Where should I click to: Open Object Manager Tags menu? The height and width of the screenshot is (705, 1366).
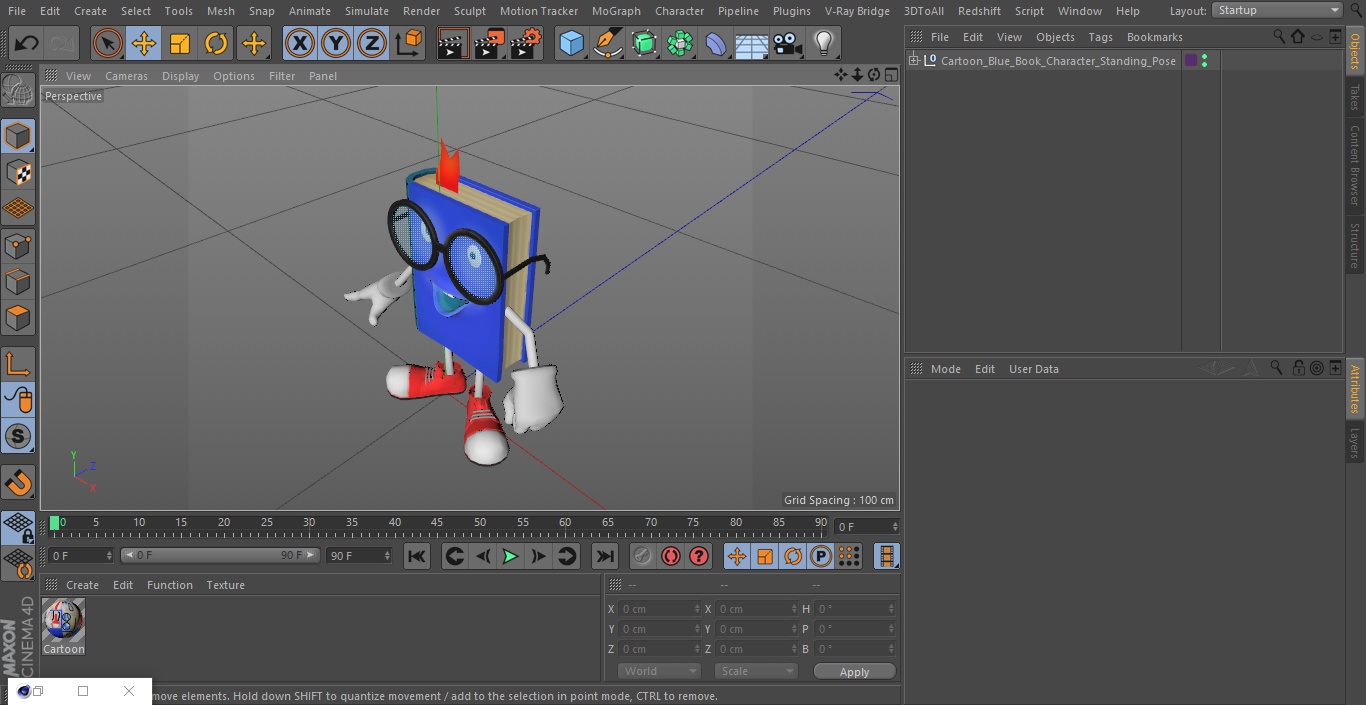1100,37
